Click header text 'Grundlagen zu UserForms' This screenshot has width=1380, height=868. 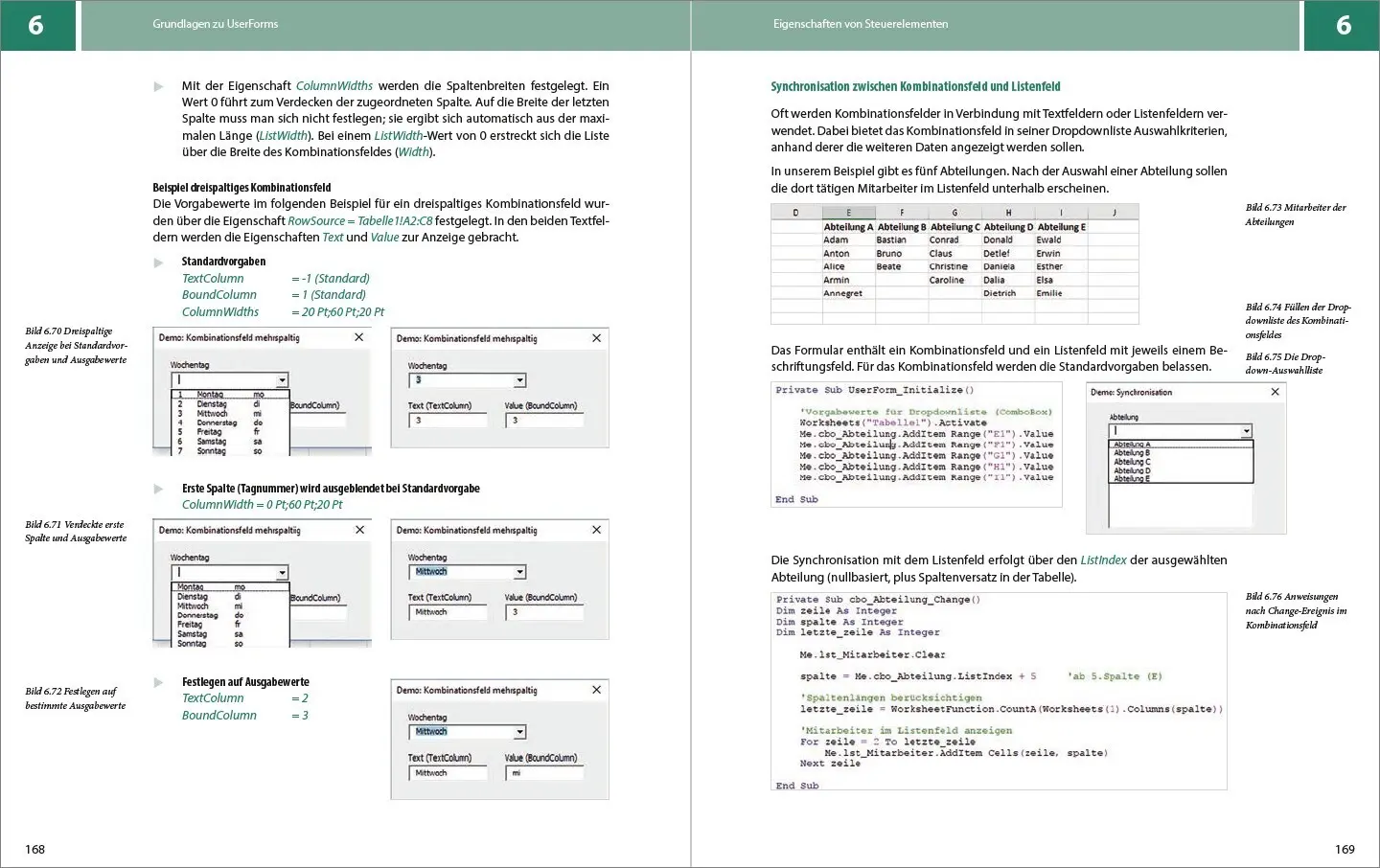(216, 24)
